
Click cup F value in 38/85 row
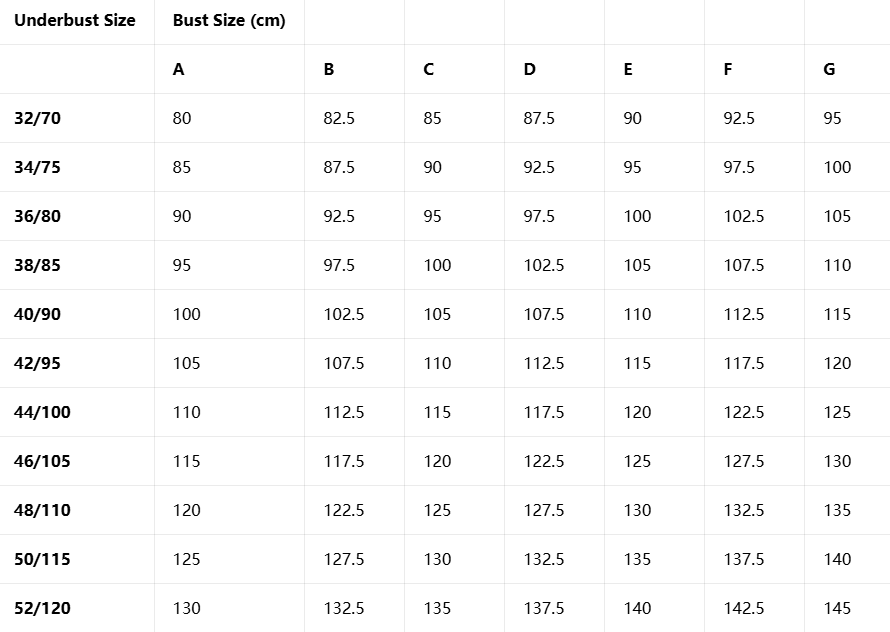point(744,266)
